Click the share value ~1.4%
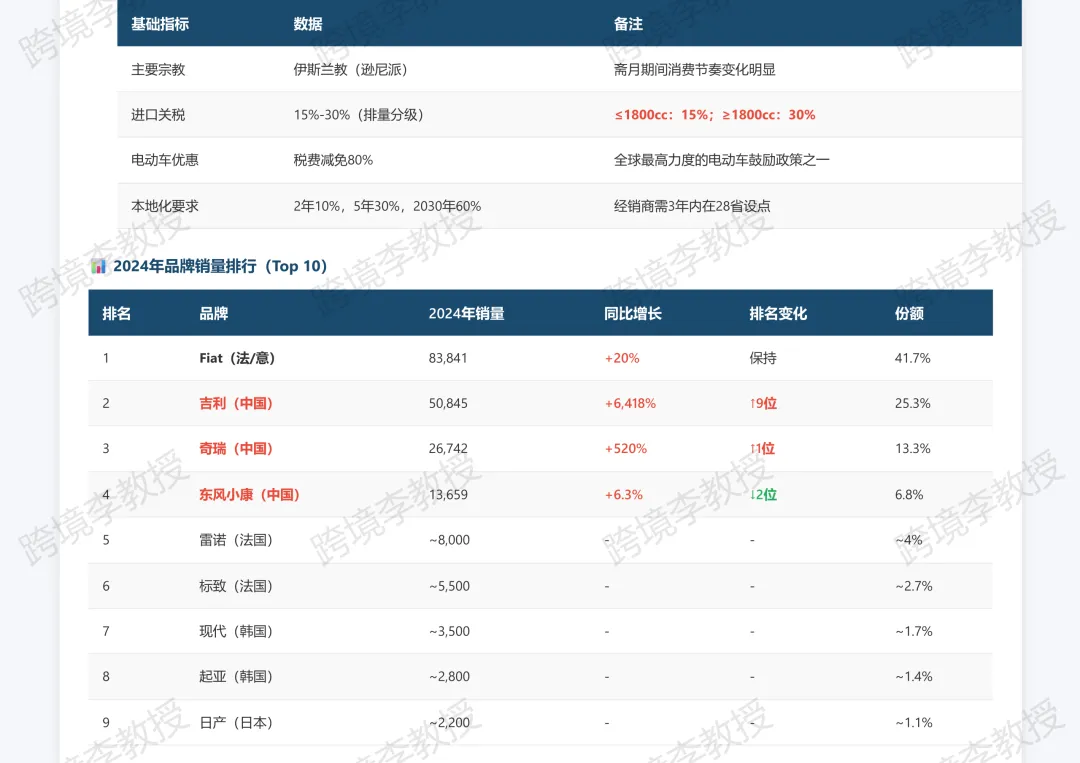Screen dimensions: 1080x763 pyautogui.click(x=914, y=676)
